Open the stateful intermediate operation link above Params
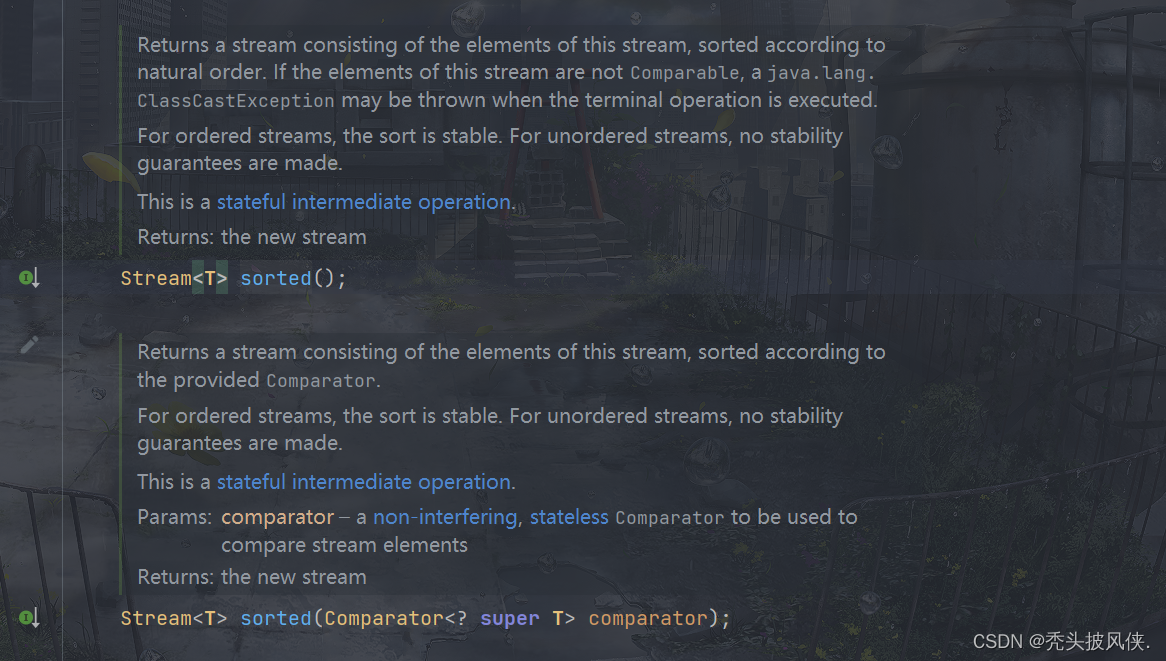The image size is (1166, 661). pyautogui.click(x=364, y=482)
